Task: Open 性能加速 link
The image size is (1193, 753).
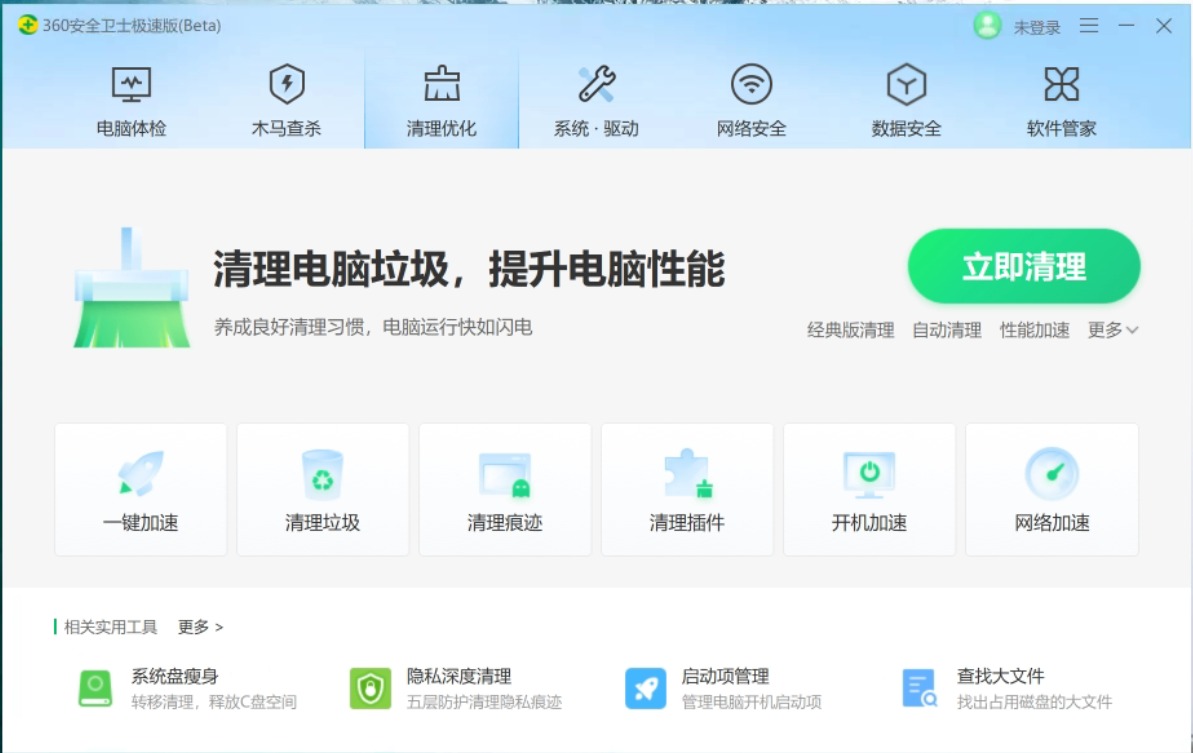Action: tap(1035, 329)
